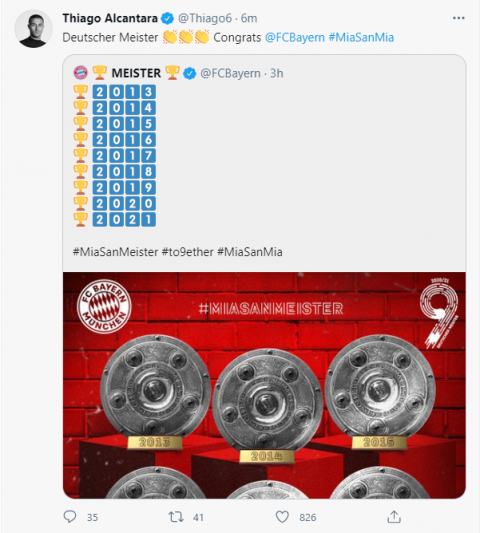The image size is (480, 533).
Task: Click the 3h timestamp of quoted tweet
Action: pyautogui.click(x=276, y=73)
